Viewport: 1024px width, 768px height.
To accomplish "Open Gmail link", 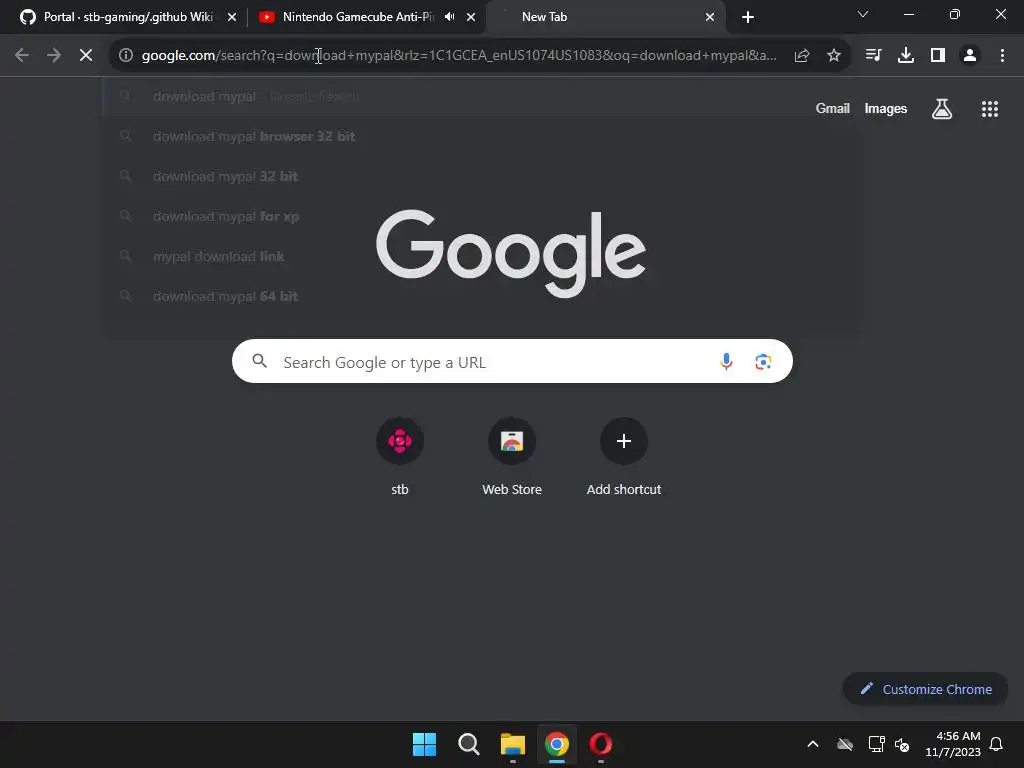I will point(832,108).
